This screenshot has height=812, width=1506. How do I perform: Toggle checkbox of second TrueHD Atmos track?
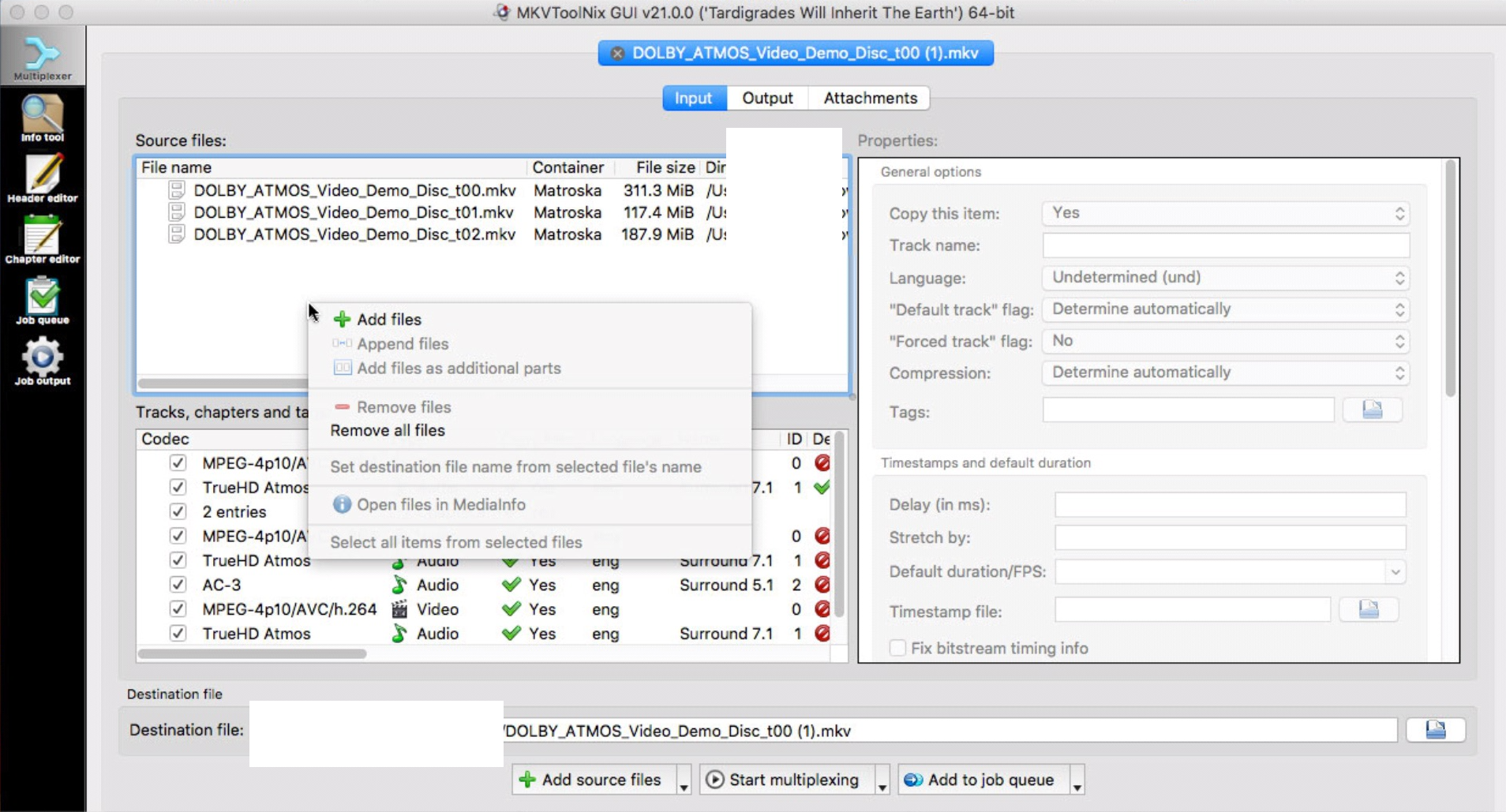[x=178, y=560]
